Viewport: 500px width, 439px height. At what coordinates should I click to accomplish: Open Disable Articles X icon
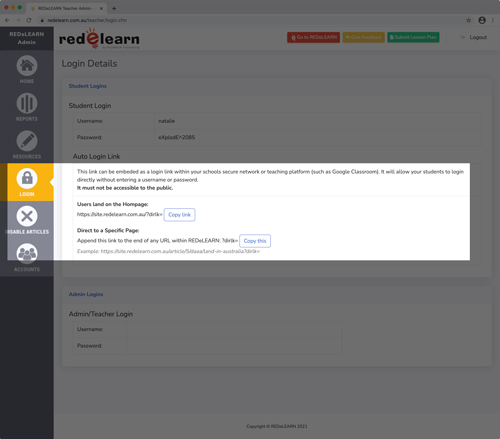(x=27, y=216)
